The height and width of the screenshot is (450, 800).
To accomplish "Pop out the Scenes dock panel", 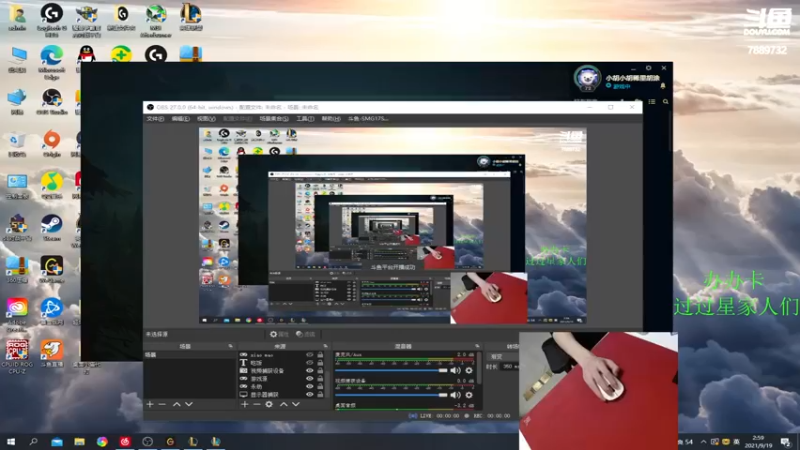I will pos(230,346).
